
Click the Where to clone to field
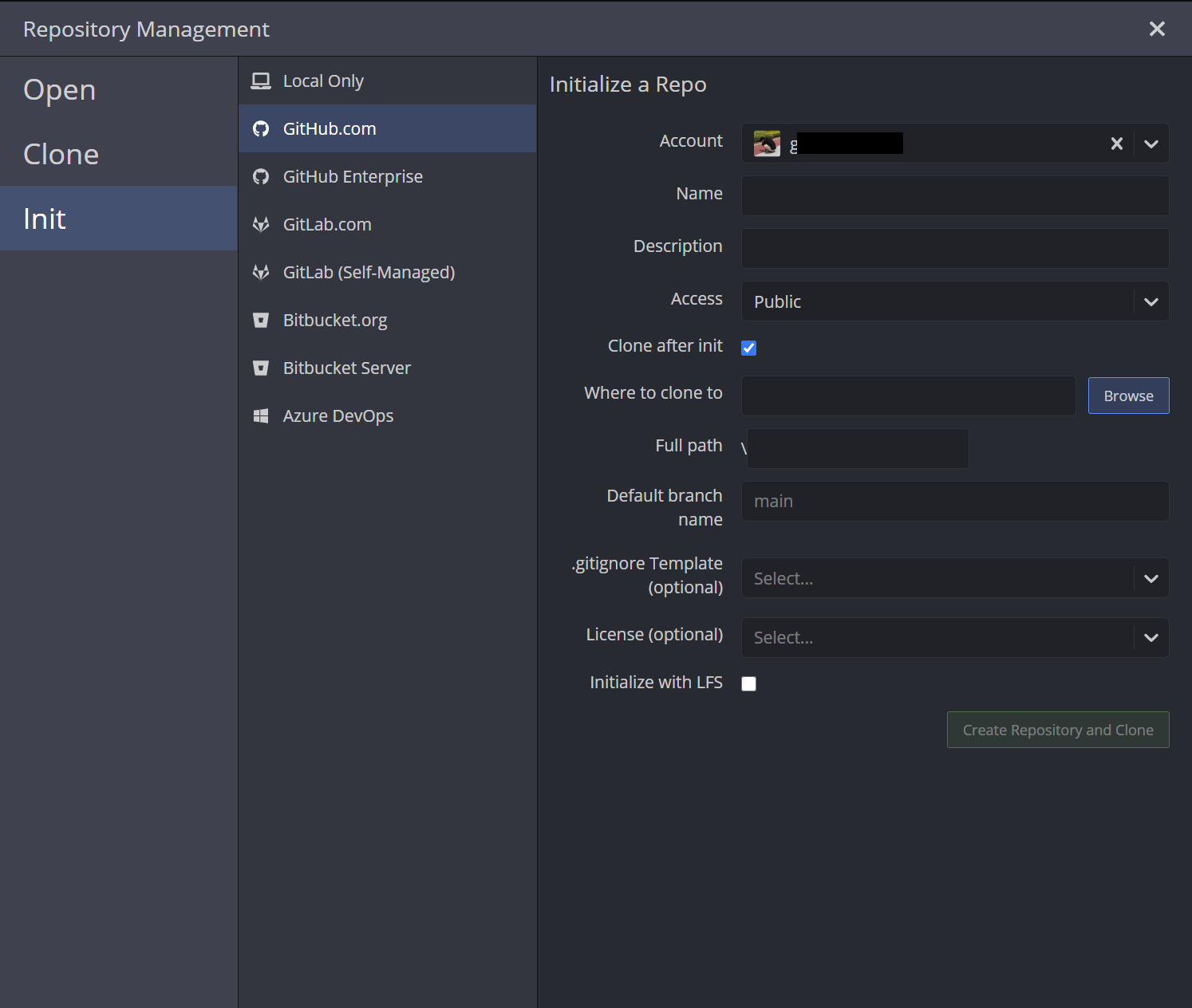(909, 396)
